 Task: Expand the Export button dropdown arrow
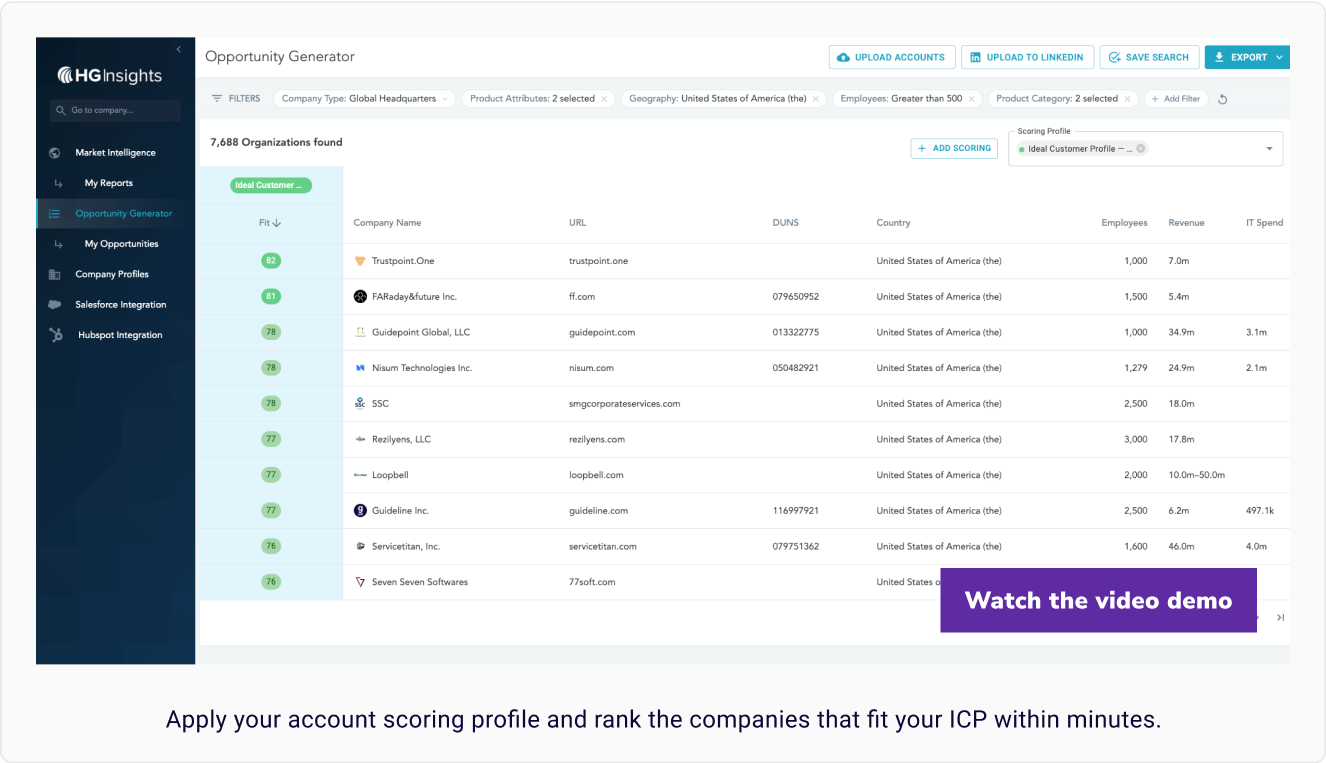click(1279, 58)
